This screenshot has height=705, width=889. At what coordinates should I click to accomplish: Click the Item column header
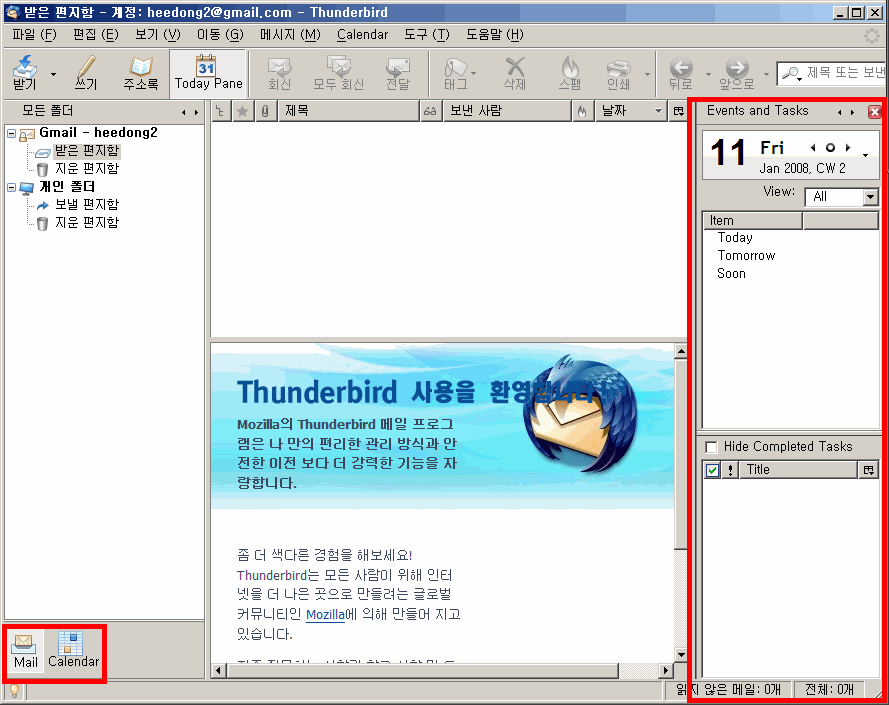click(x=752, y=221)
